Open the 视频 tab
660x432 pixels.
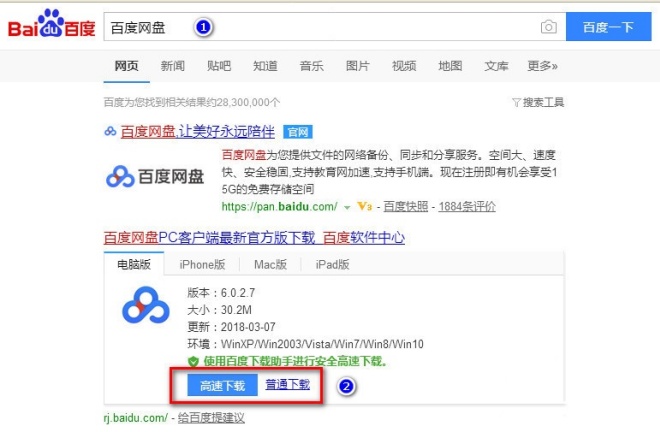click(404, 66)
